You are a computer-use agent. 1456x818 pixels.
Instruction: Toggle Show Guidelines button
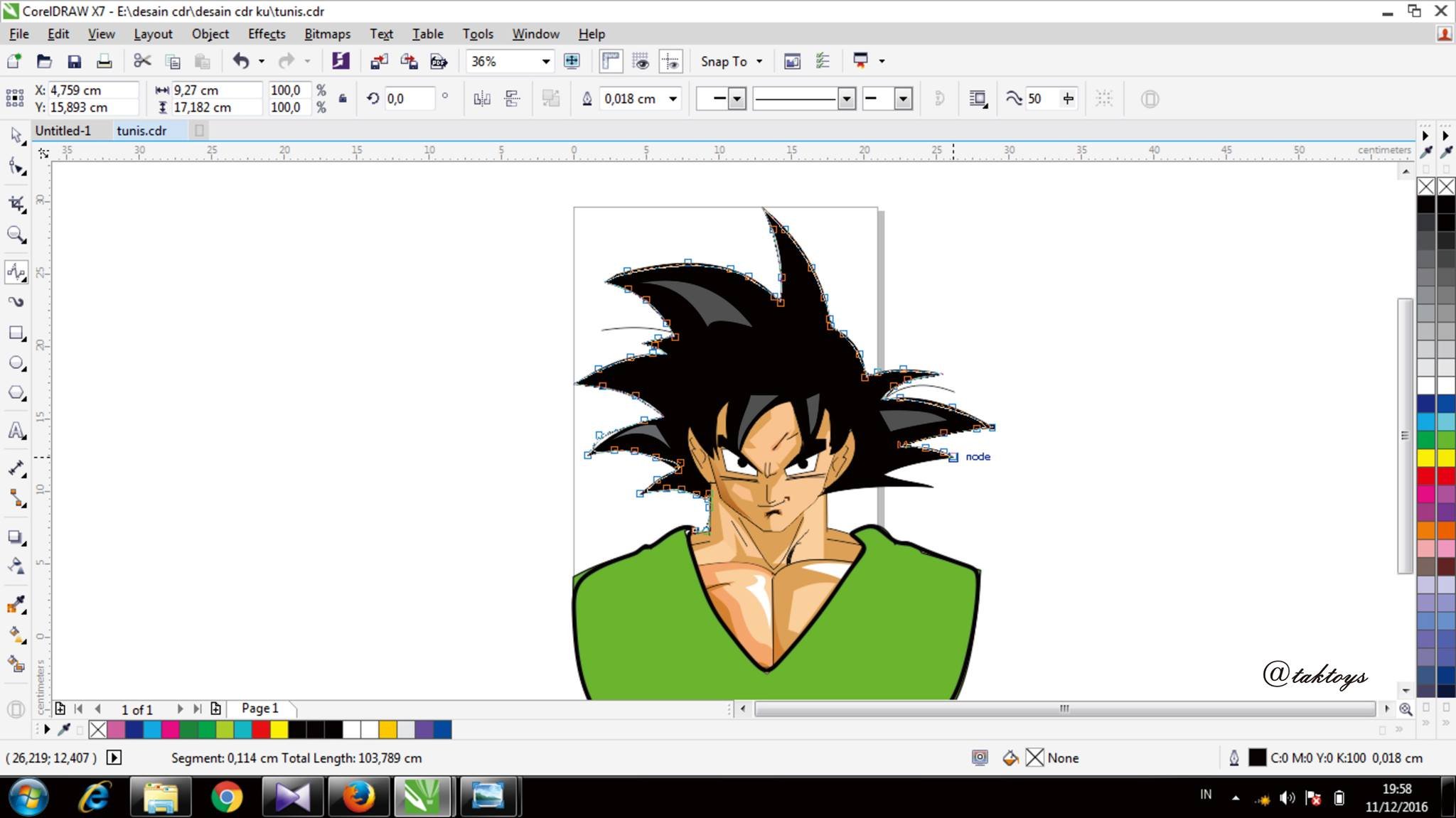(x=670, y=61)
